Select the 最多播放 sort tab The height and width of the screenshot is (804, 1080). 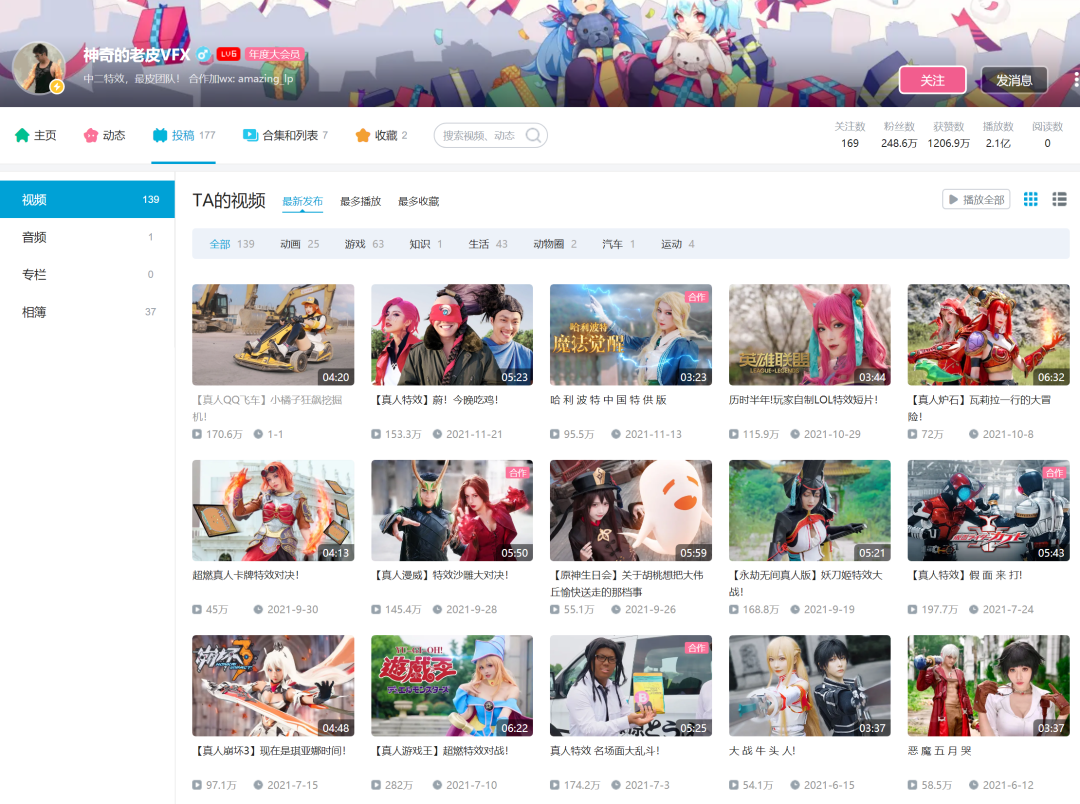[x=360, y=201]
